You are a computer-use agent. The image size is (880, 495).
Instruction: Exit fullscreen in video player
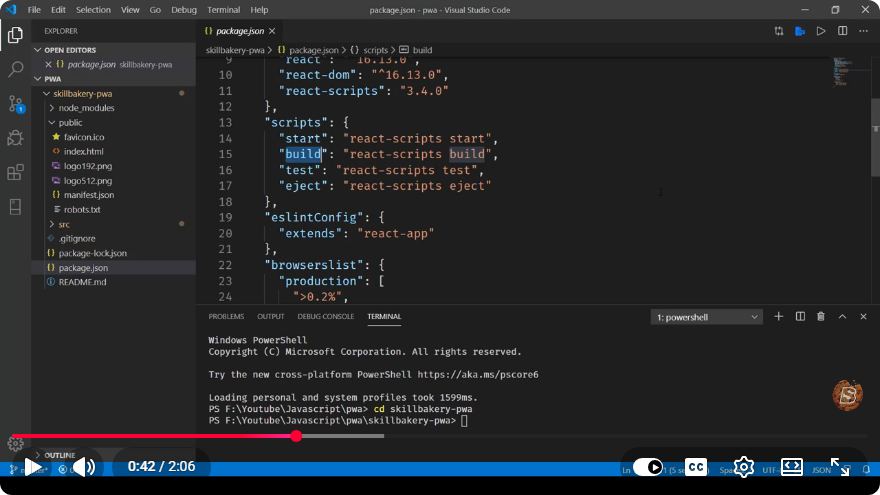coord(840,467)
